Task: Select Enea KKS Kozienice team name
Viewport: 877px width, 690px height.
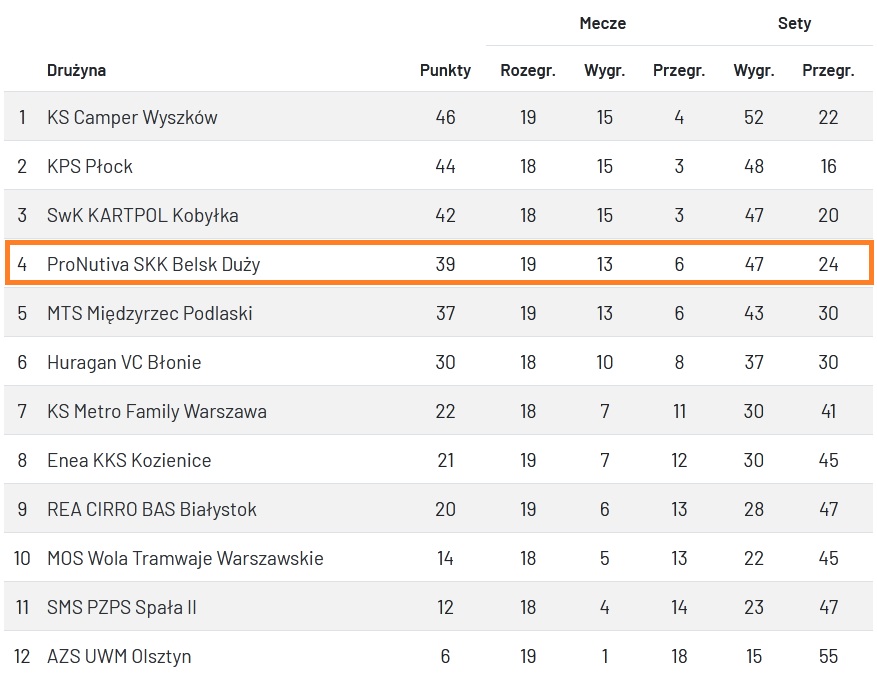Action: [129, 460]
